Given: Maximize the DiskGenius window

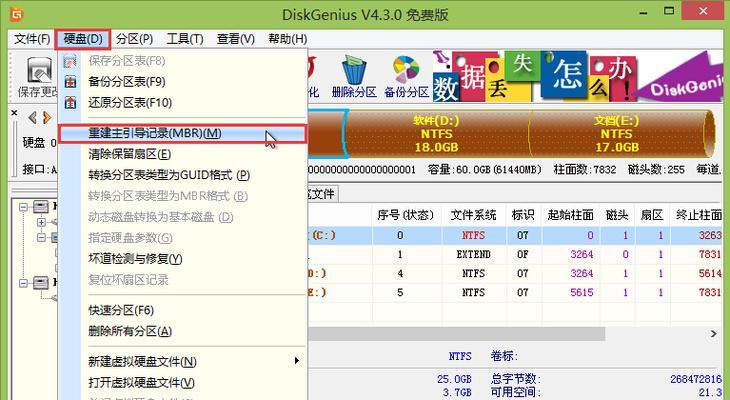Looking at the screenshot, I should pyautogui.click(x=669, y=11).
